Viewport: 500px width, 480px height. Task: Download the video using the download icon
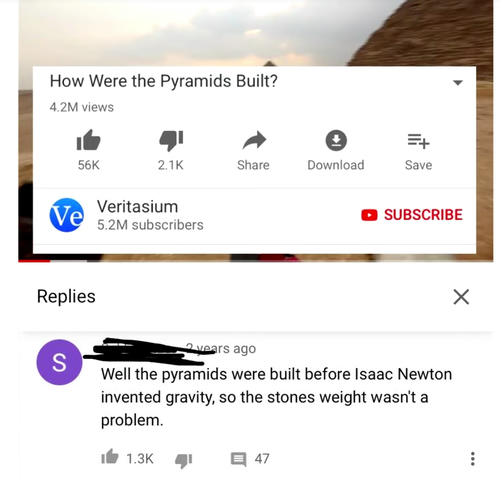[x=336, y=140]
